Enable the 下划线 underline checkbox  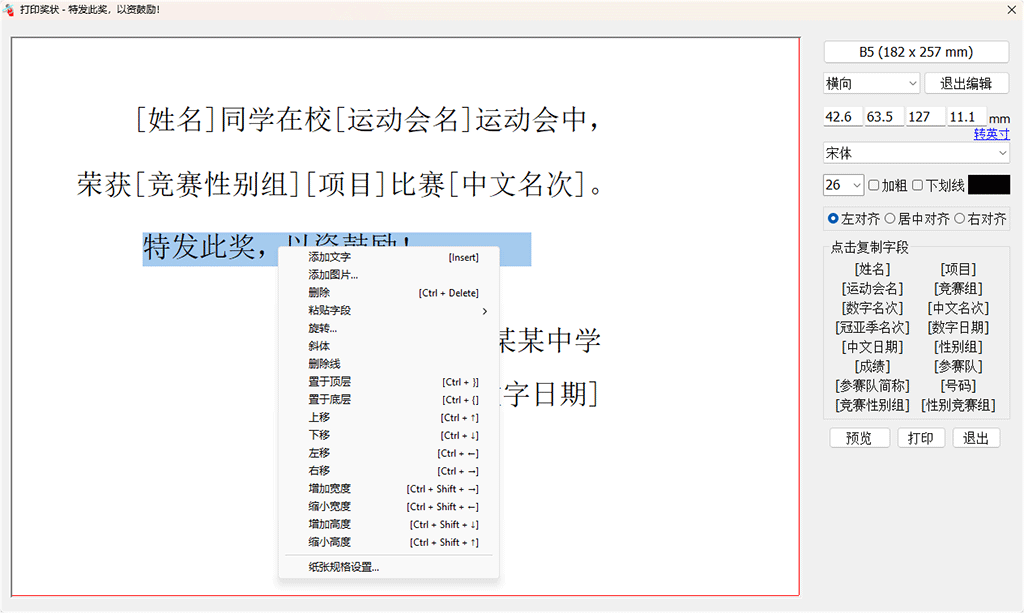918,185
